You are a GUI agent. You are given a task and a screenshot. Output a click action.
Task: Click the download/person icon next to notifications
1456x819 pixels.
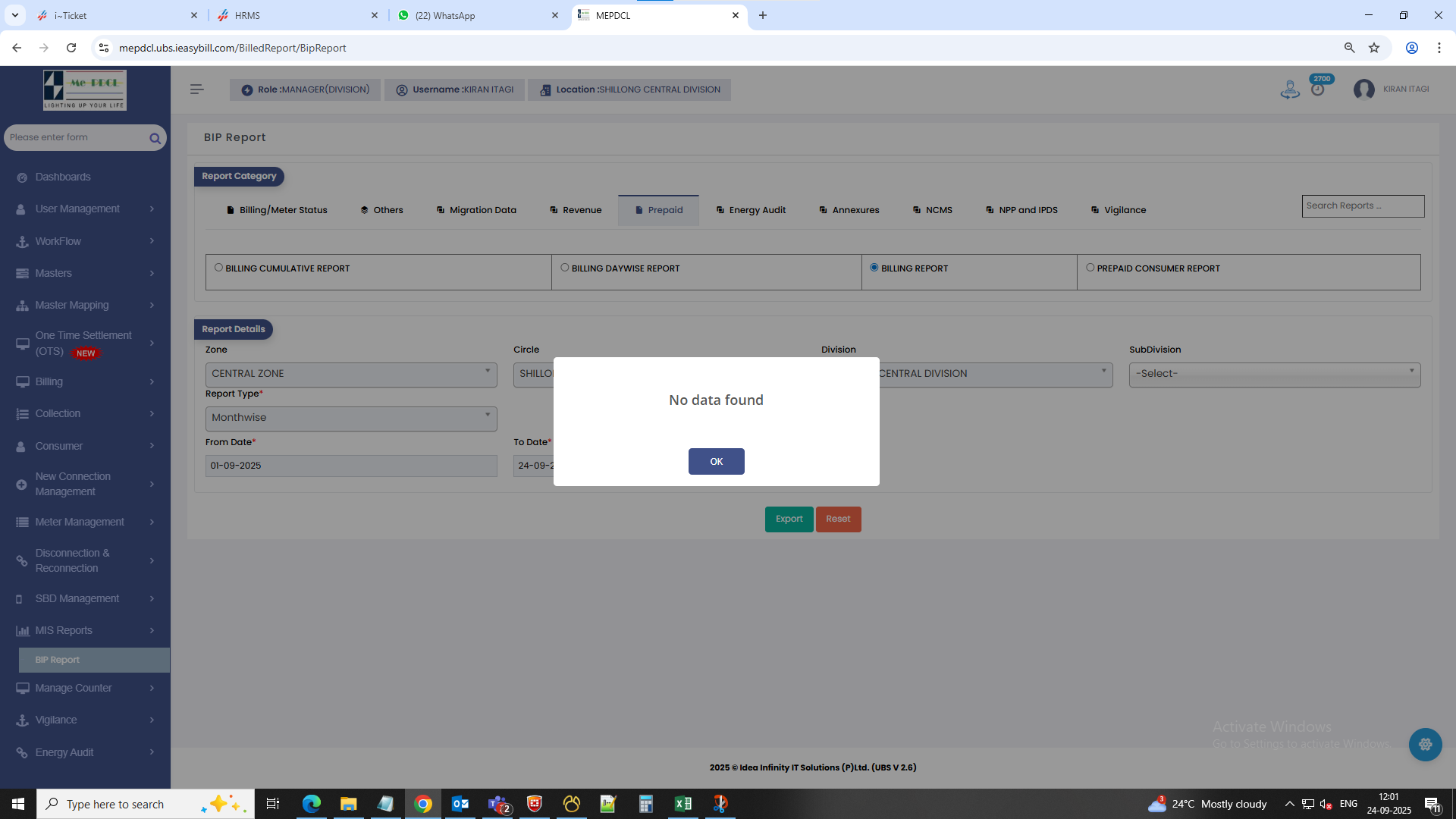1289,89
